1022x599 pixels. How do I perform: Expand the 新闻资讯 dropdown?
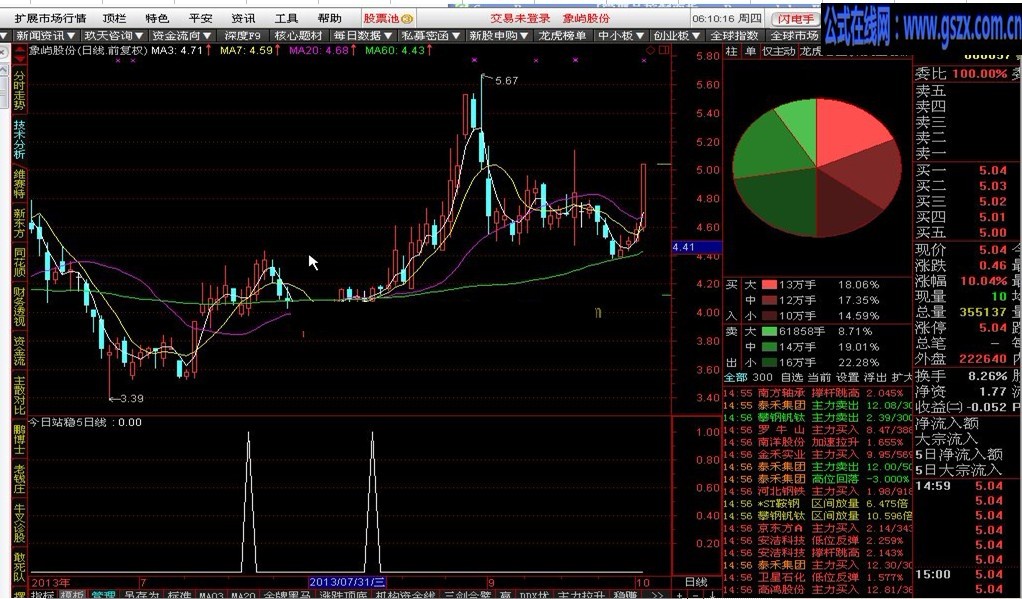coord(45,35)
